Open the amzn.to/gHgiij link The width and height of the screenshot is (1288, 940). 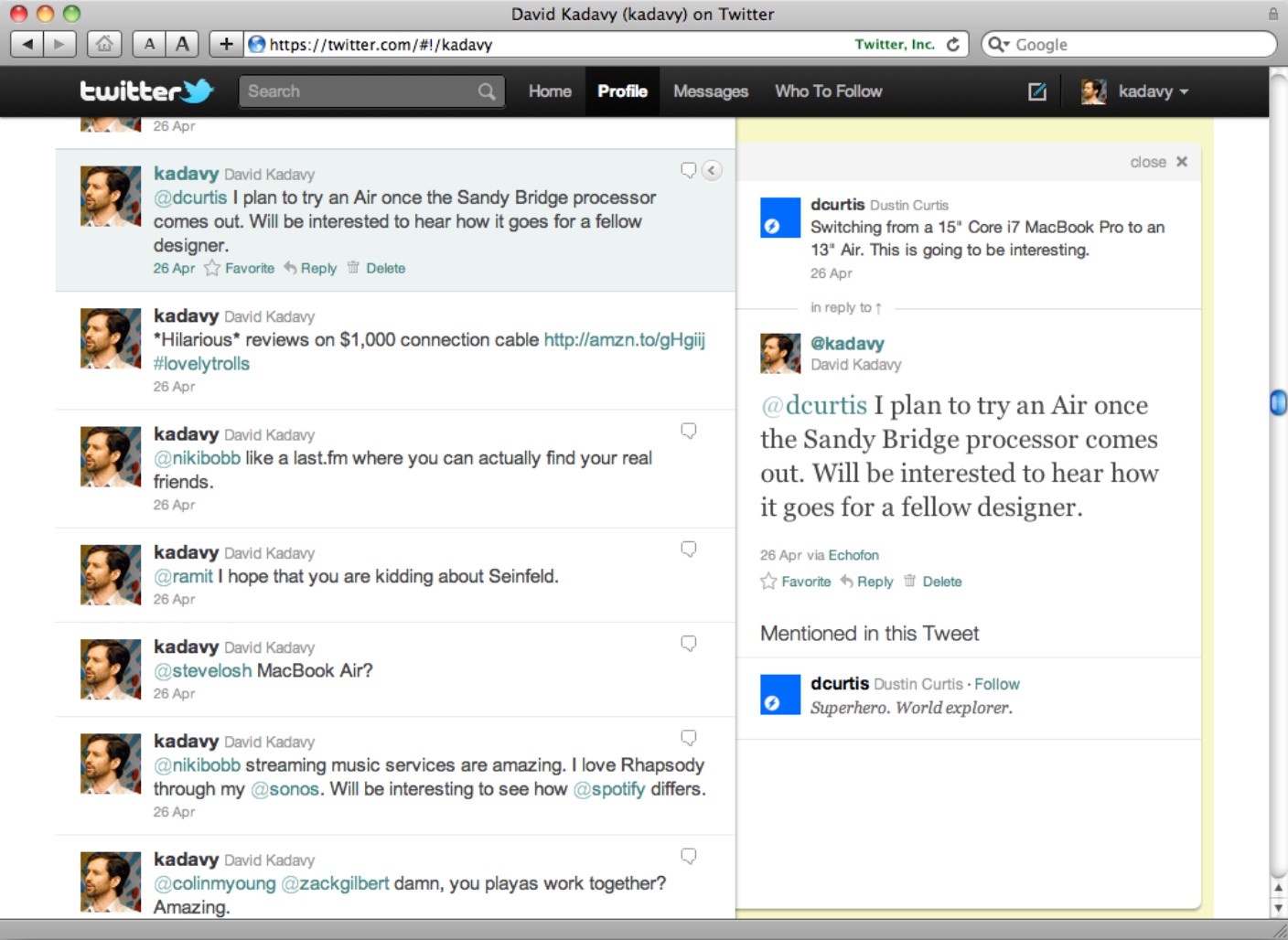tap(624, 340)
